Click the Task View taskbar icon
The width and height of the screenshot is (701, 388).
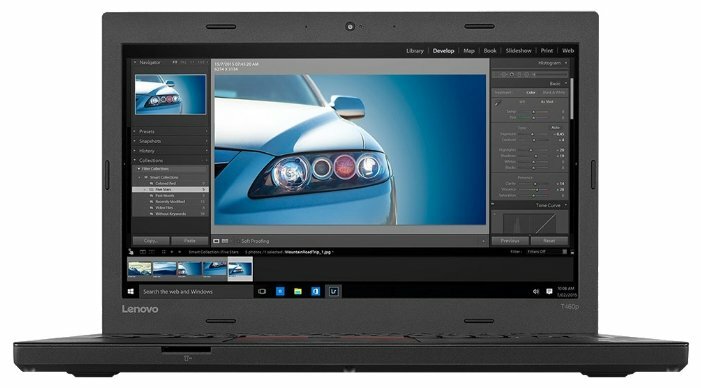(262, 291)
